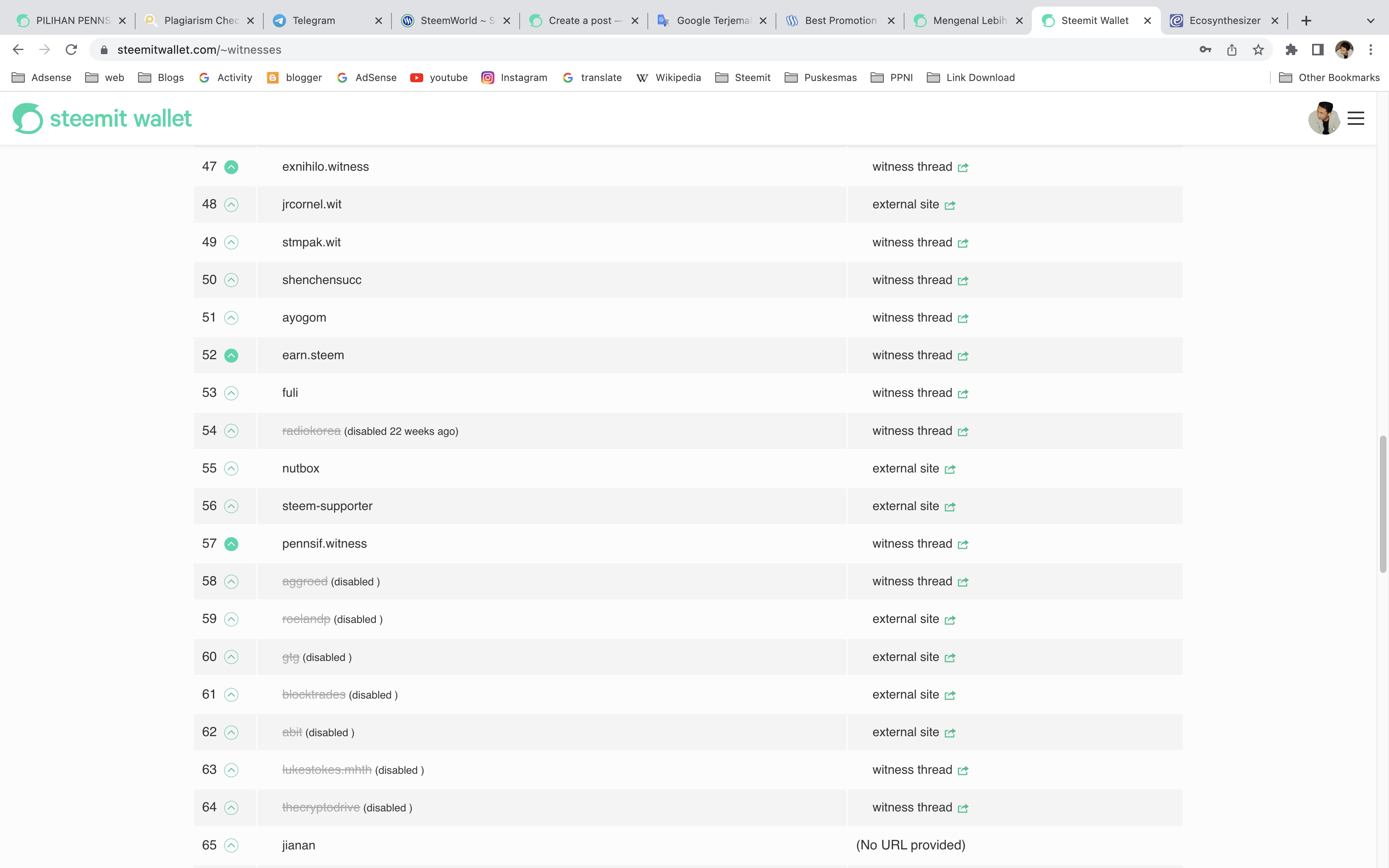Upvote witness shenchensucc
The image size is (1389, 868).
[231, 280]
